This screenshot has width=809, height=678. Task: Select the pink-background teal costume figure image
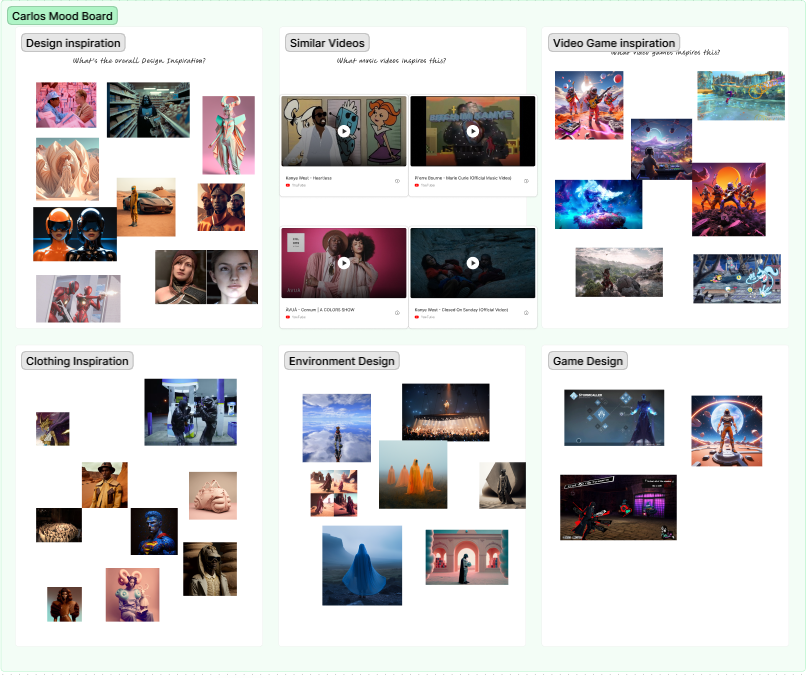click(229, 135)
